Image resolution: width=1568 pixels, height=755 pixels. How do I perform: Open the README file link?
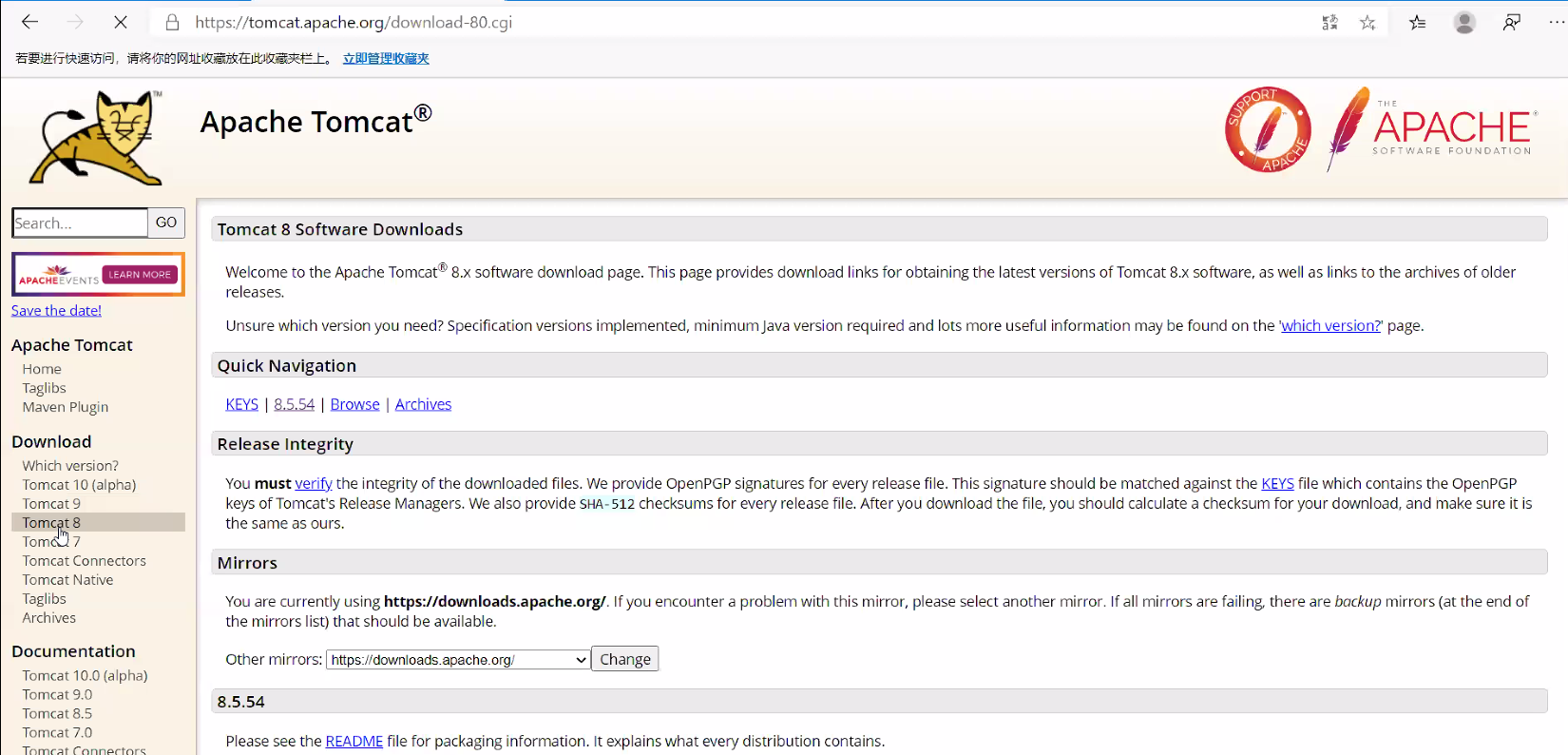(354, 741)
